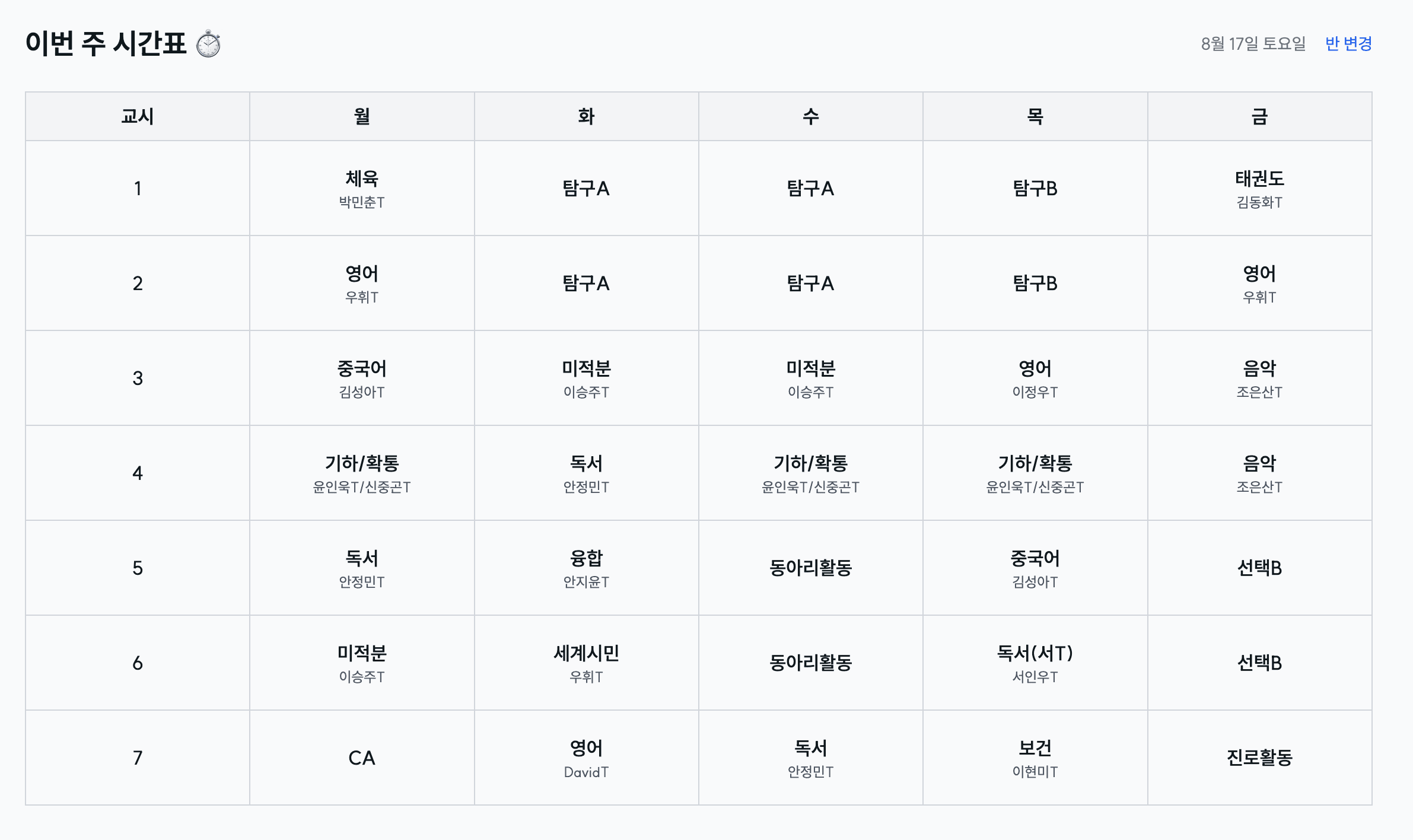
Task: Select the CA cell in period 7
Action: click(x=362, y=758)
